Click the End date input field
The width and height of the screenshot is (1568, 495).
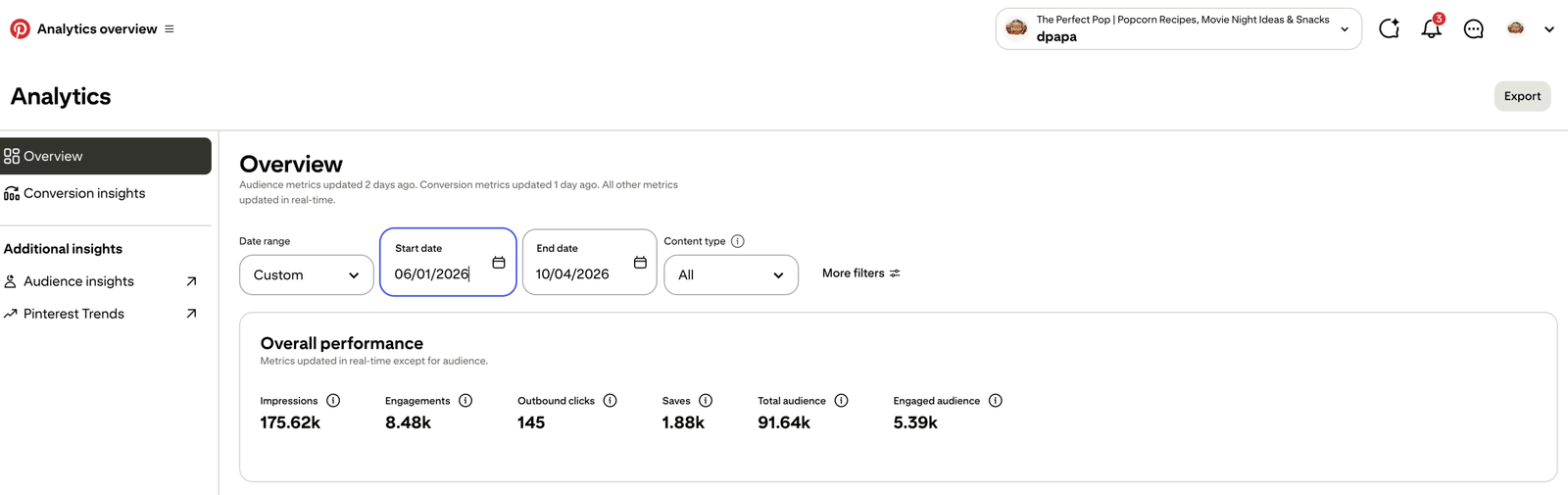[x=589, y=262]
